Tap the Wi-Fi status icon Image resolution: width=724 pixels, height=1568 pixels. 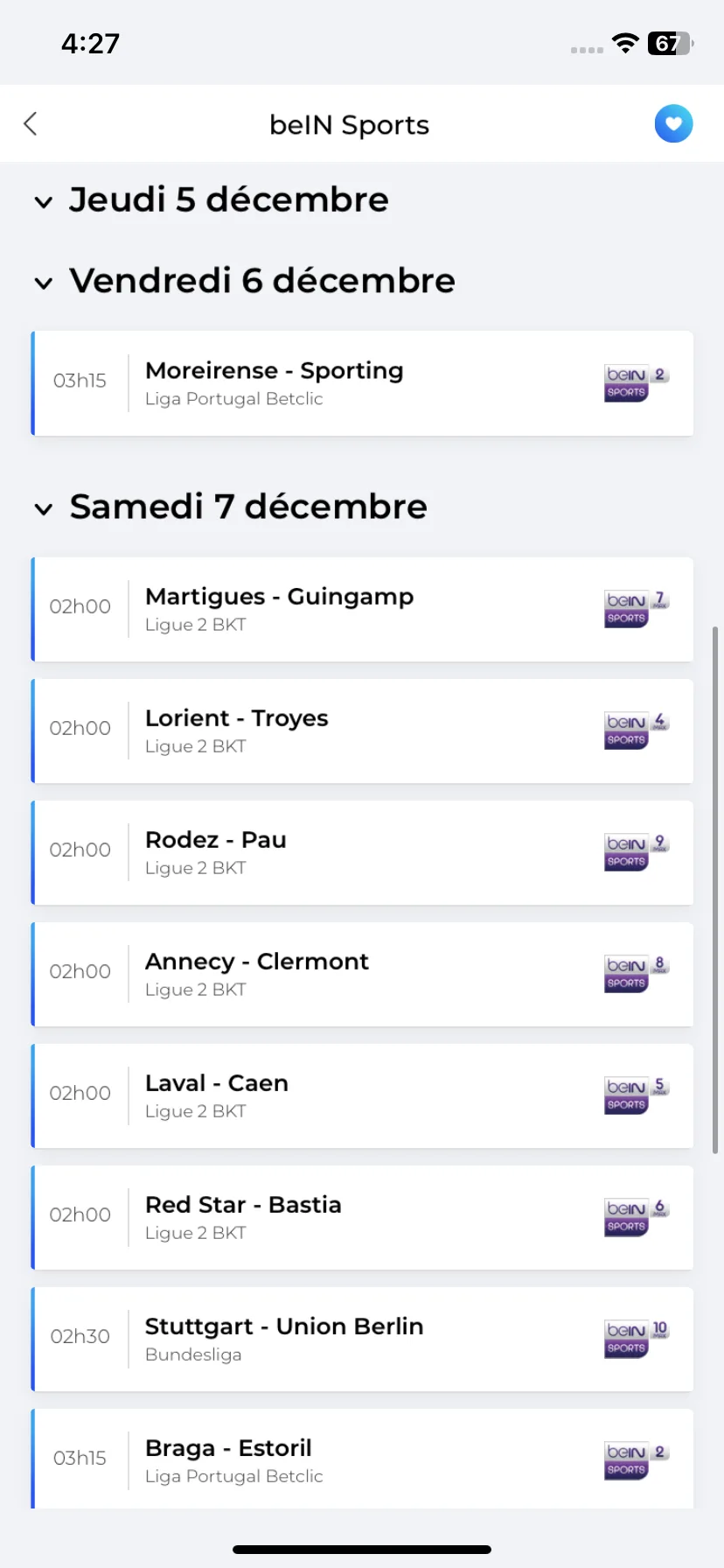click(625, 43)
